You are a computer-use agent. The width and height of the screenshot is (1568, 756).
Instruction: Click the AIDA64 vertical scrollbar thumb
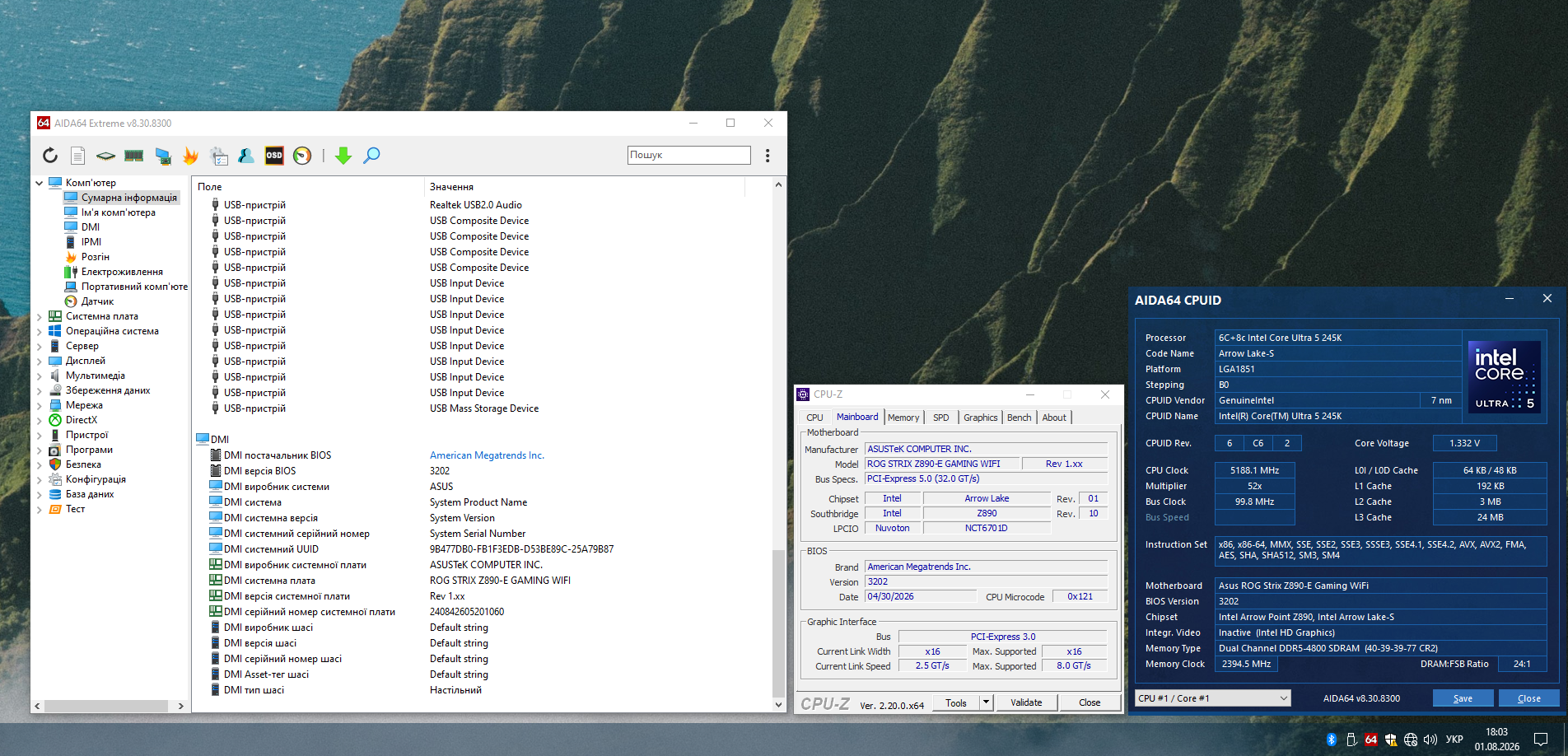(778, 623)
